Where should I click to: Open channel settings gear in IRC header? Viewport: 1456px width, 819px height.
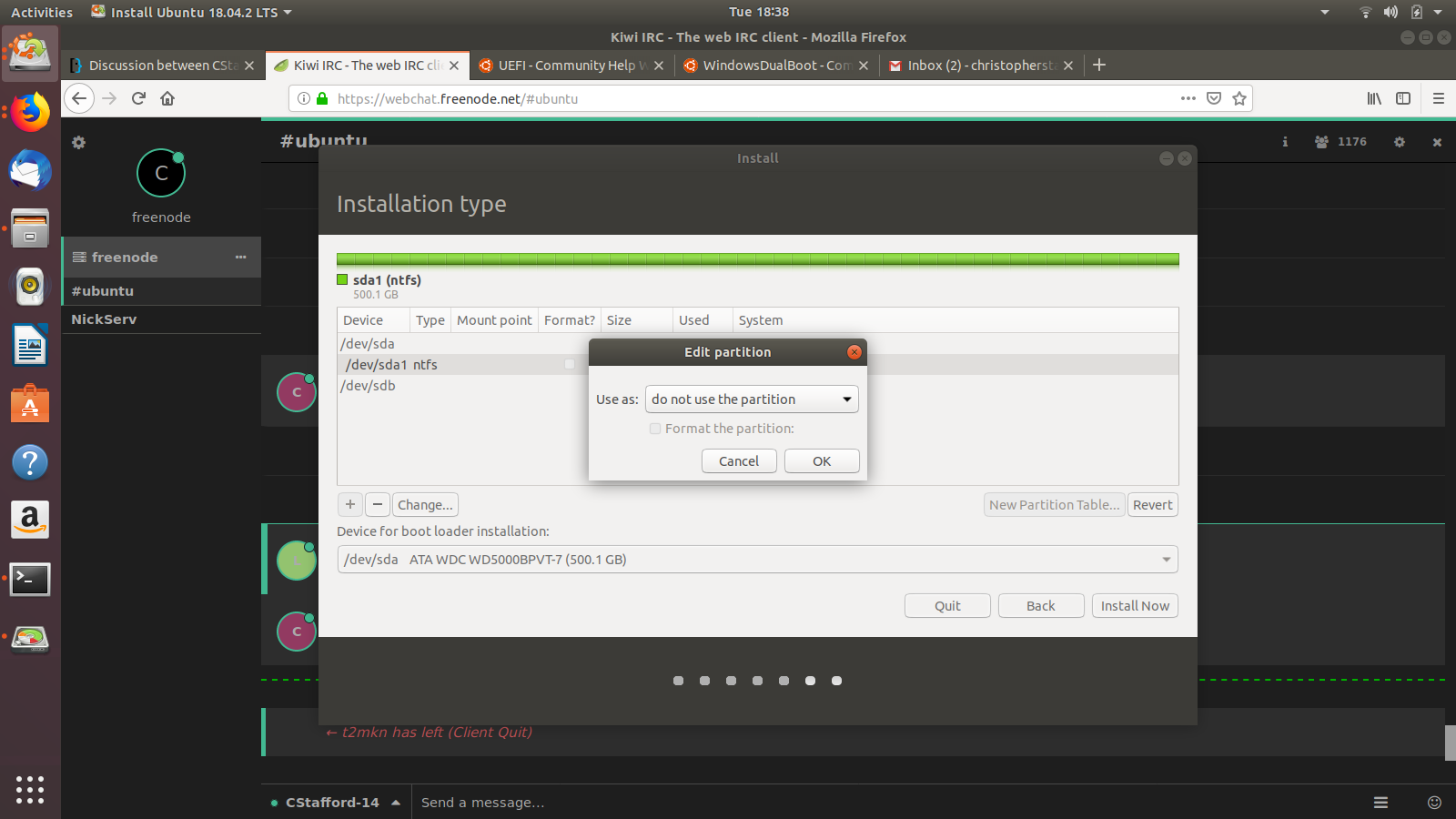click(x=1400, y=142)
